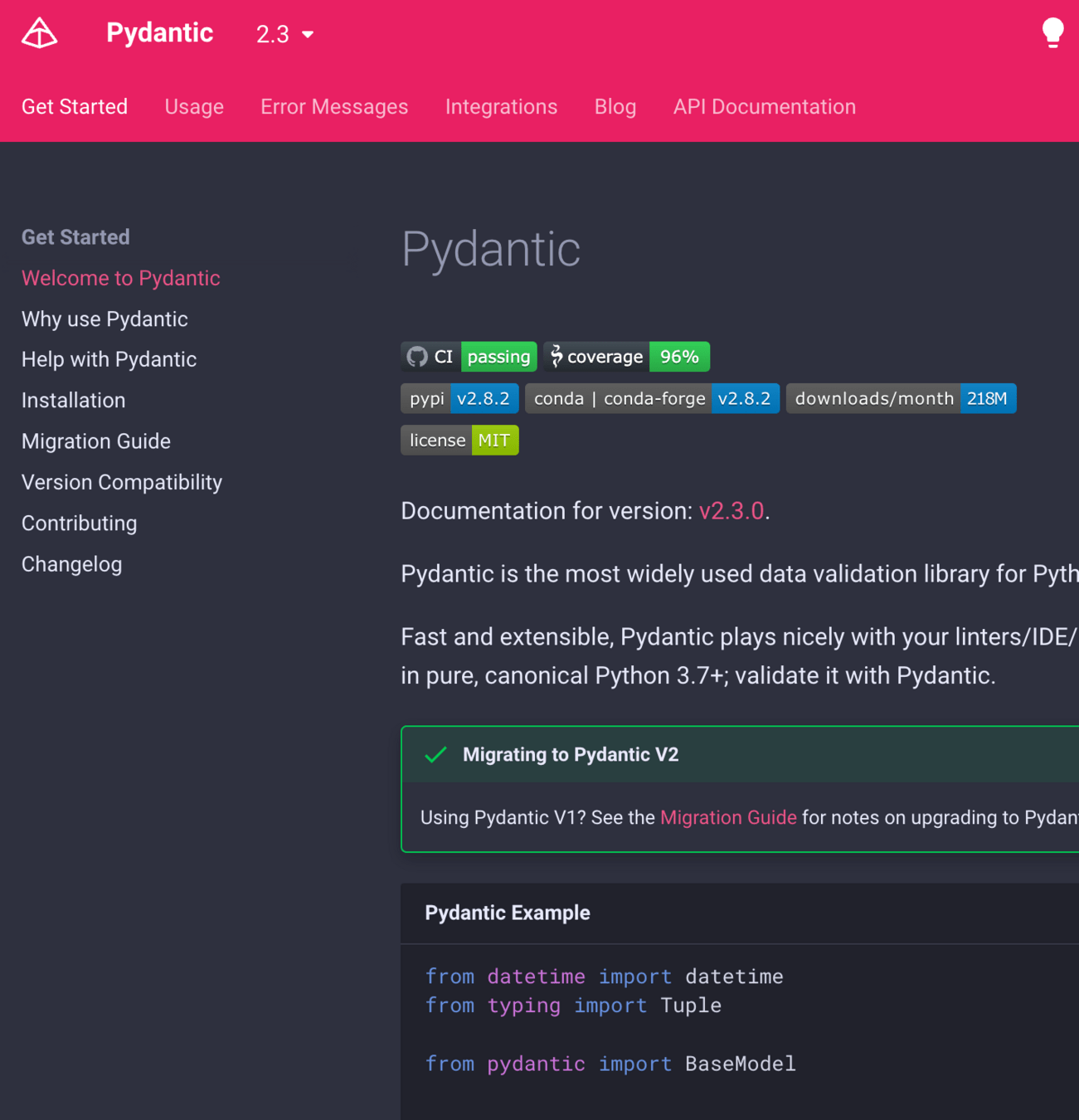Click the 'from datetime import datetime' code line

604,976
